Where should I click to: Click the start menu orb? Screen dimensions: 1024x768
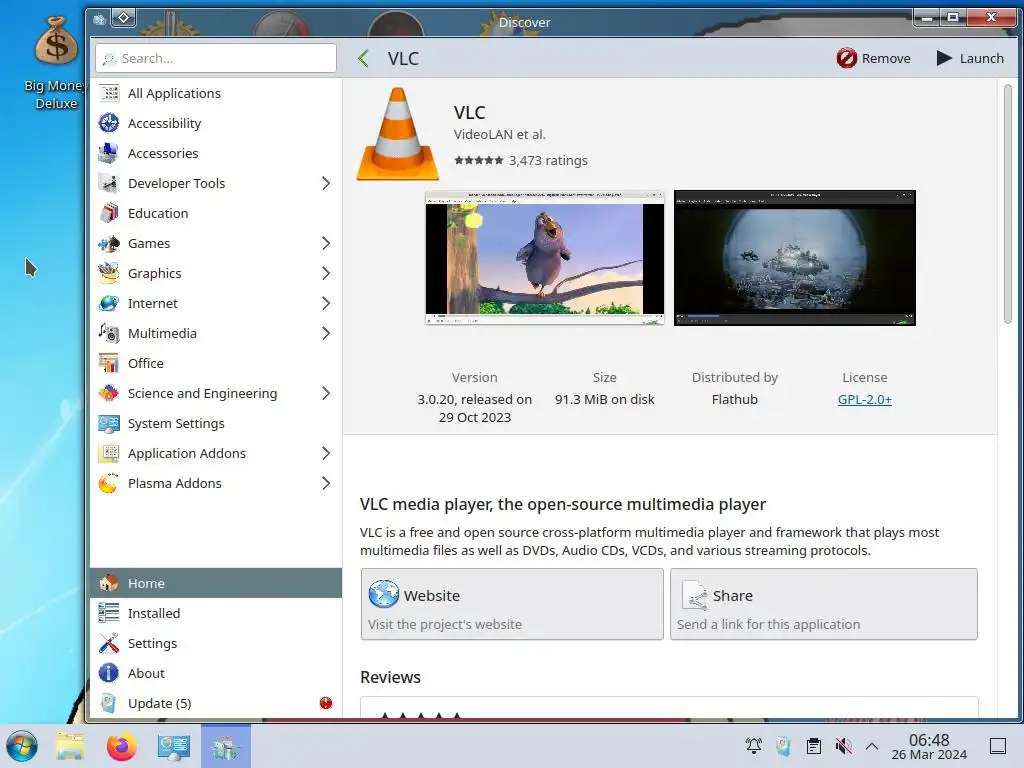coord(22,746)
